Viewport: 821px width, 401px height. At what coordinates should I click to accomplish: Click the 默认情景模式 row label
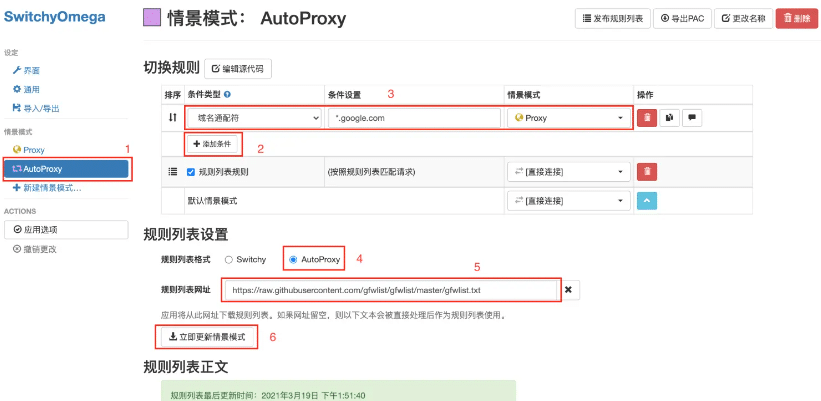point(212,200)
